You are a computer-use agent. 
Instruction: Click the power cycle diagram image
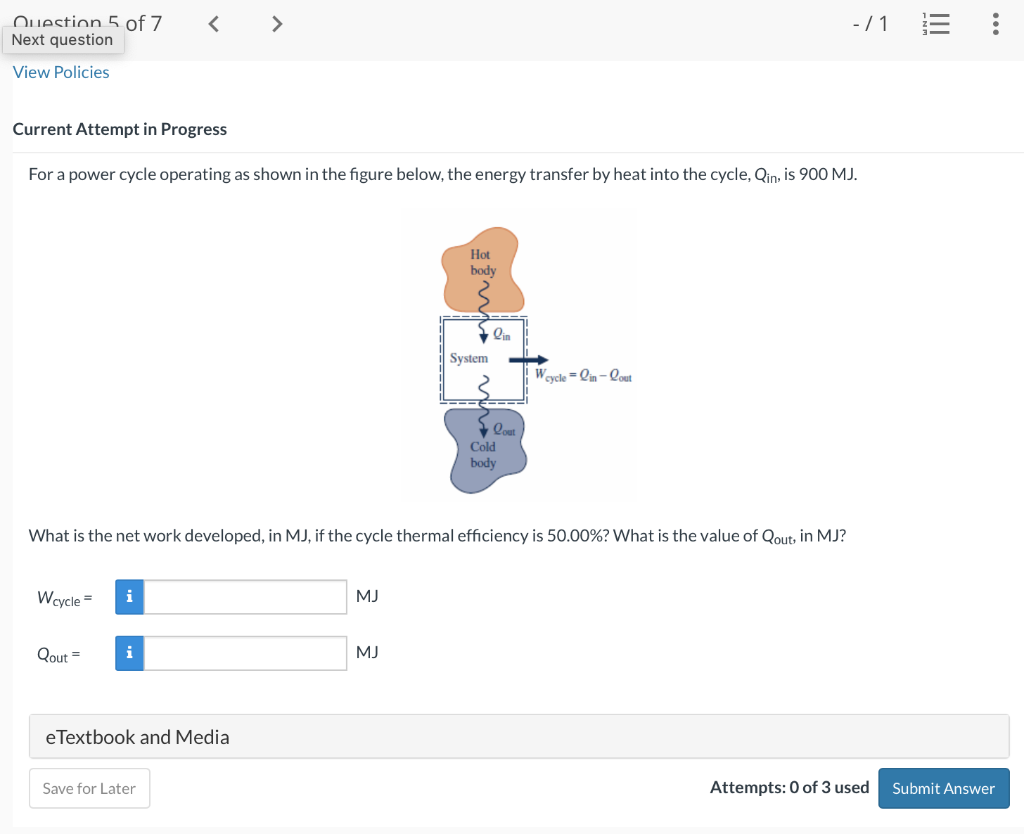(518, 356)
